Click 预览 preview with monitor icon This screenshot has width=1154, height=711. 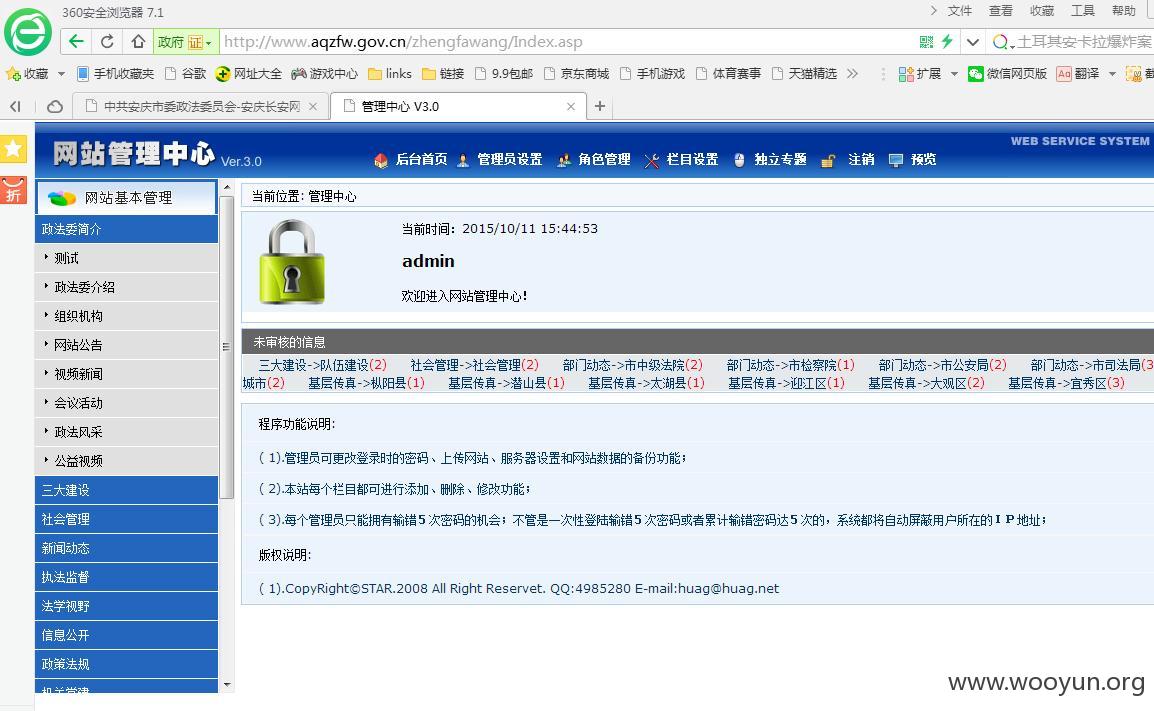913,160
